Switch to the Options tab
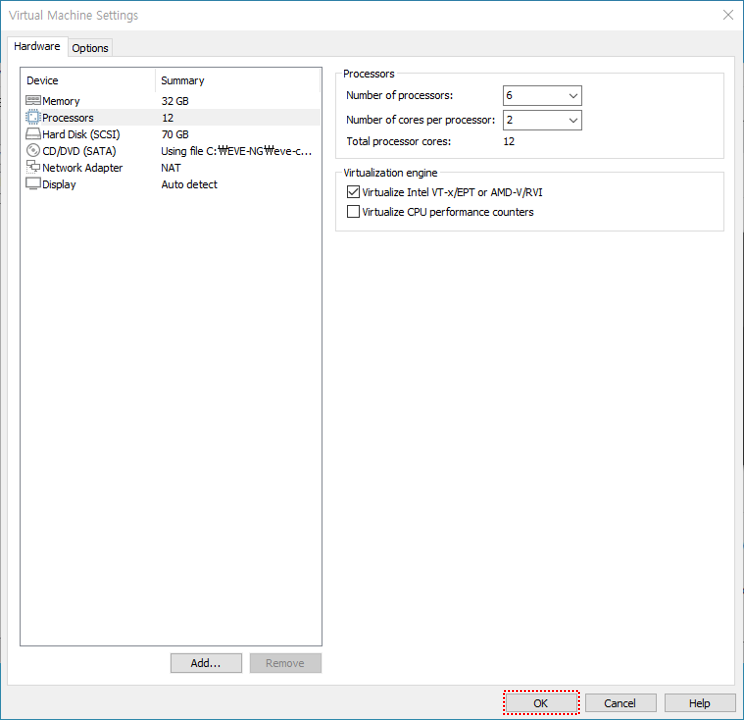The height and width of the screenshot is (720, 744). [x=90, y=48]
